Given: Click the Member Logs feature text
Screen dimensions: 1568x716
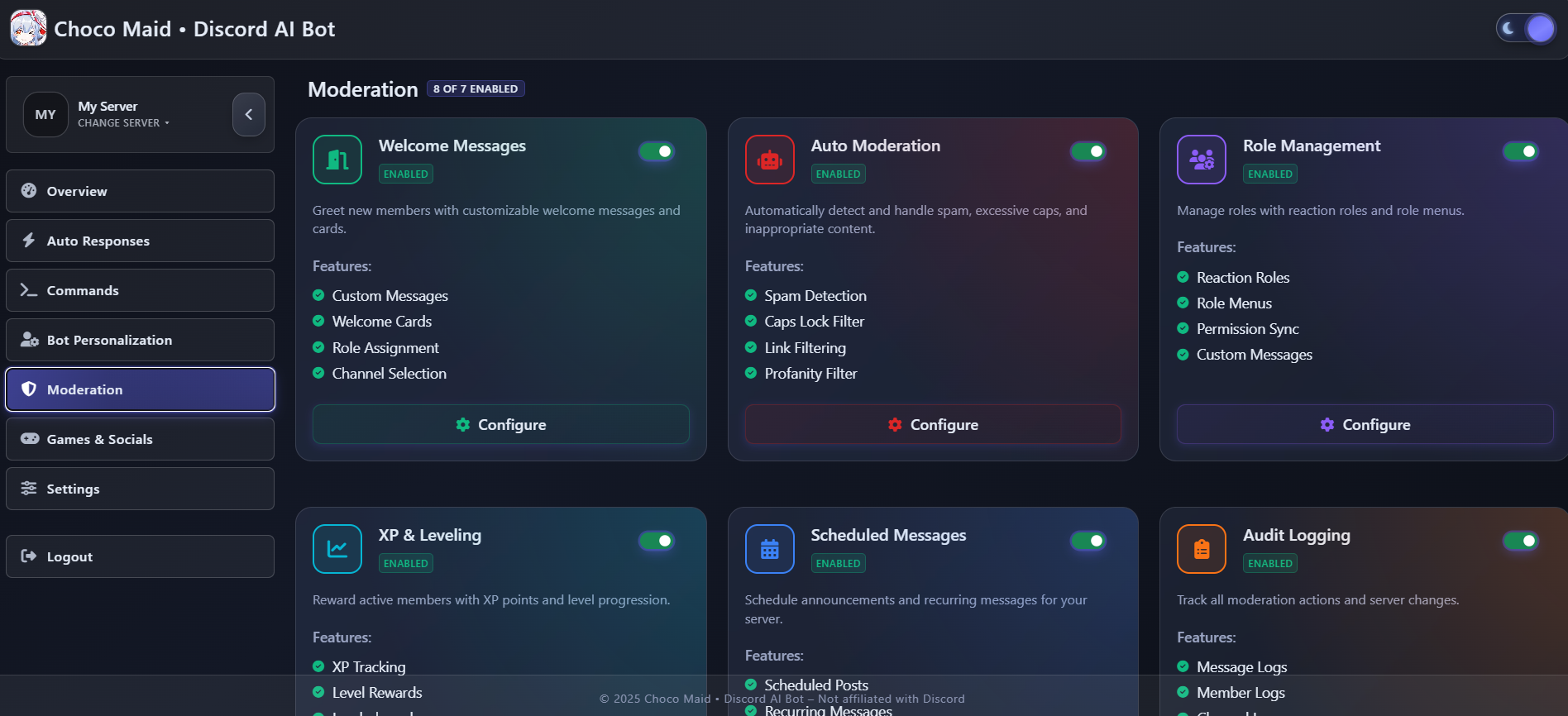Looking at the screenshot, I should [1241, 693].
